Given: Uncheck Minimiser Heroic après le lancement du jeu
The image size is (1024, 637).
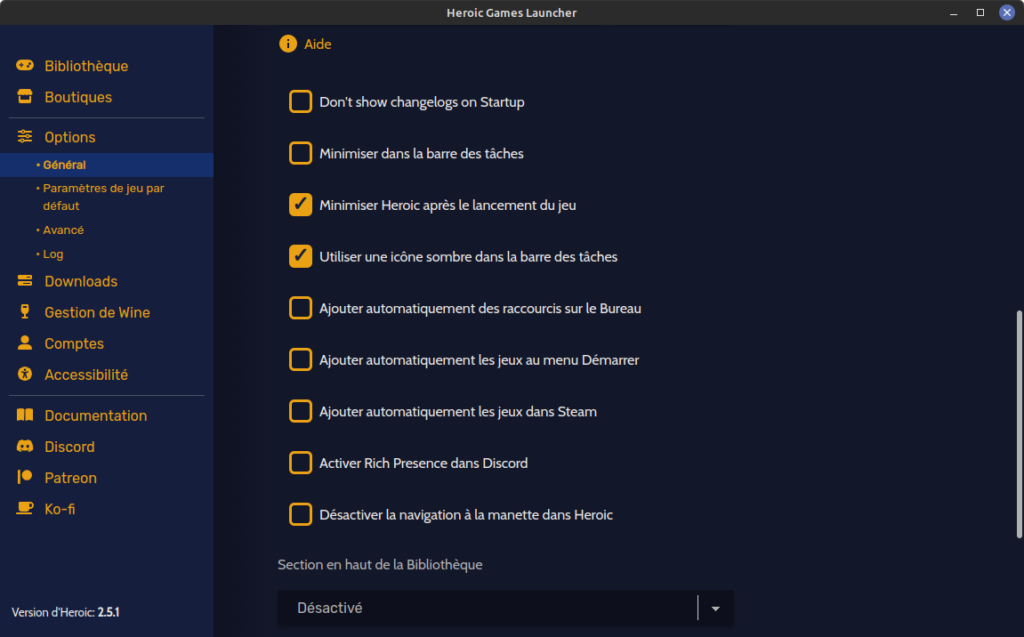Looking at the screenshot, I should pyautogui.click(x=300, y=204).
